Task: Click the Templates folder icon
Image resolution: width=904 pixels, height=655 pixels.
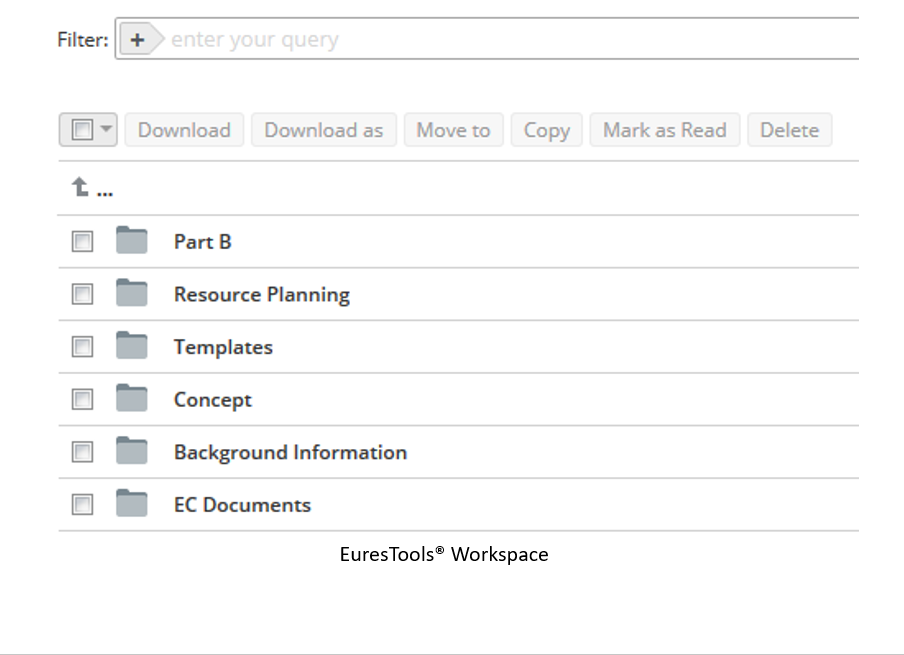Action: point(131,345)
